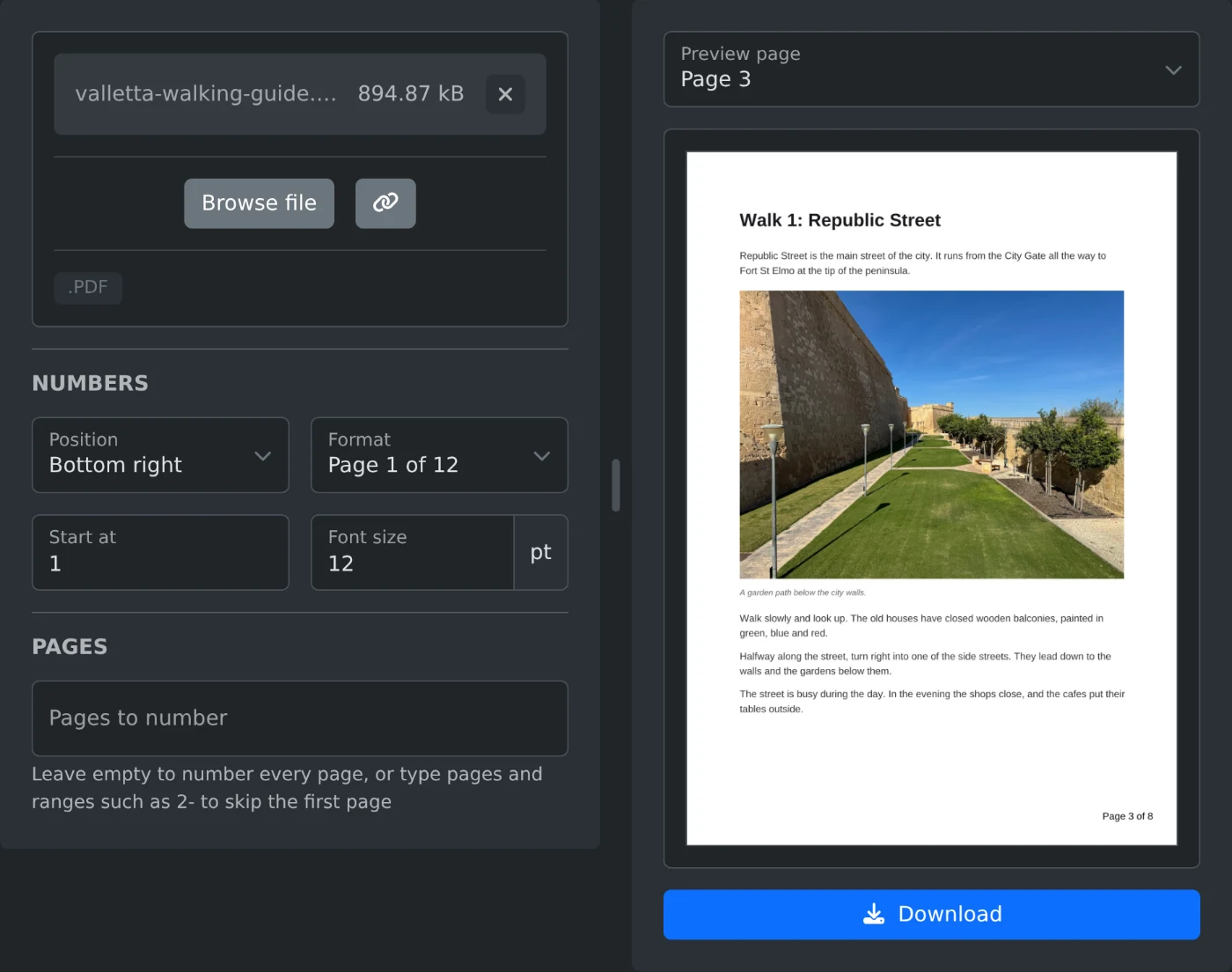This screenshot has width=1232, height=972.
Task: Click the Page 3 of 8 footer number
Action: coord(1127,816)
